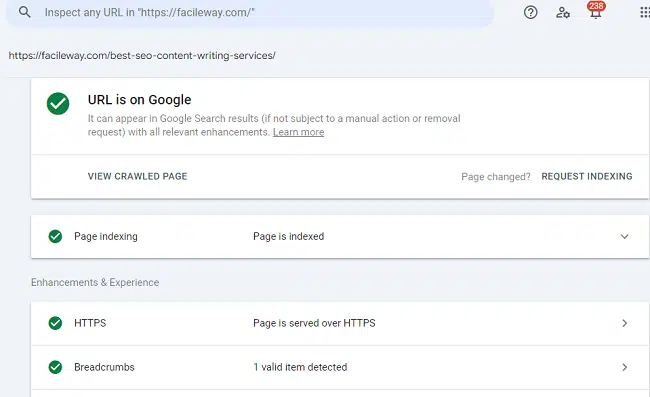The width and height of the screenshot is (650, 397).
Task: Select the inspected URL text
Action: pyautogui.click(x=142, y=56)
